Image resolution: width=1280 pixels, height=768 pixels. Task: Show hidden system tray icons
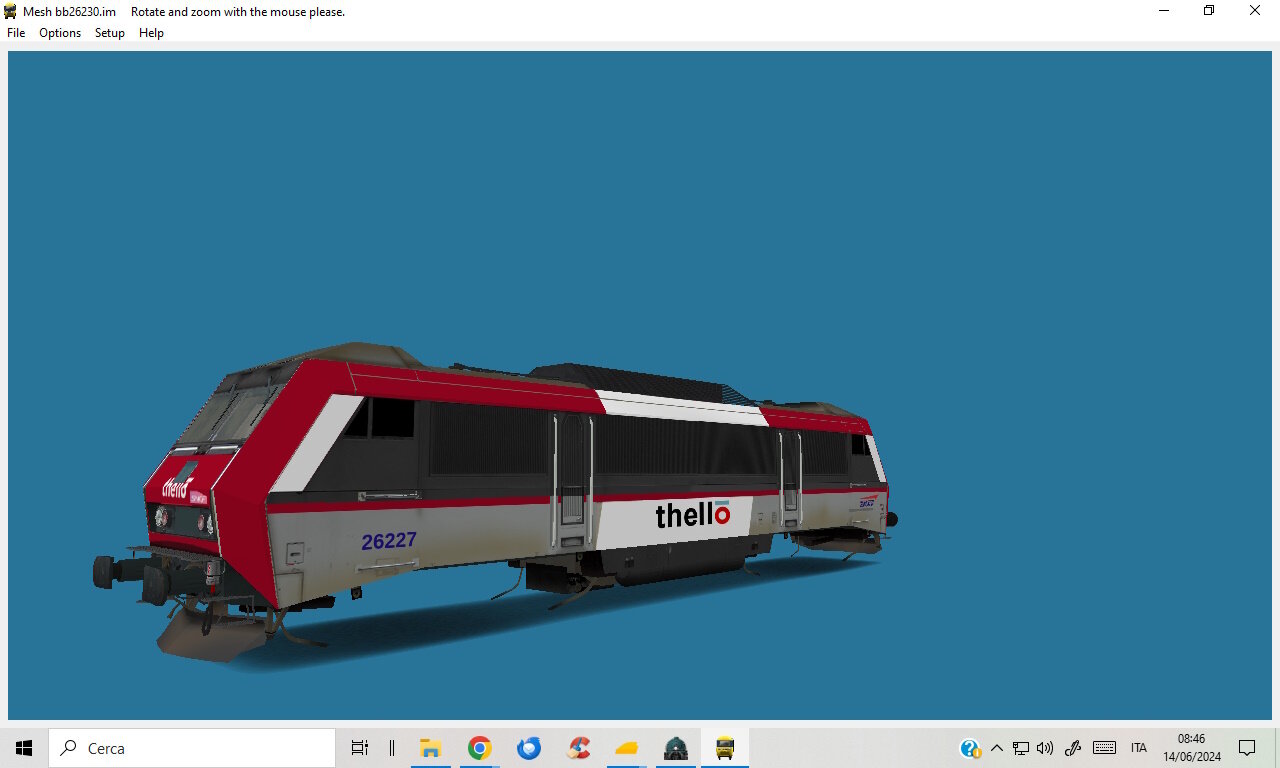coord(996,748)
